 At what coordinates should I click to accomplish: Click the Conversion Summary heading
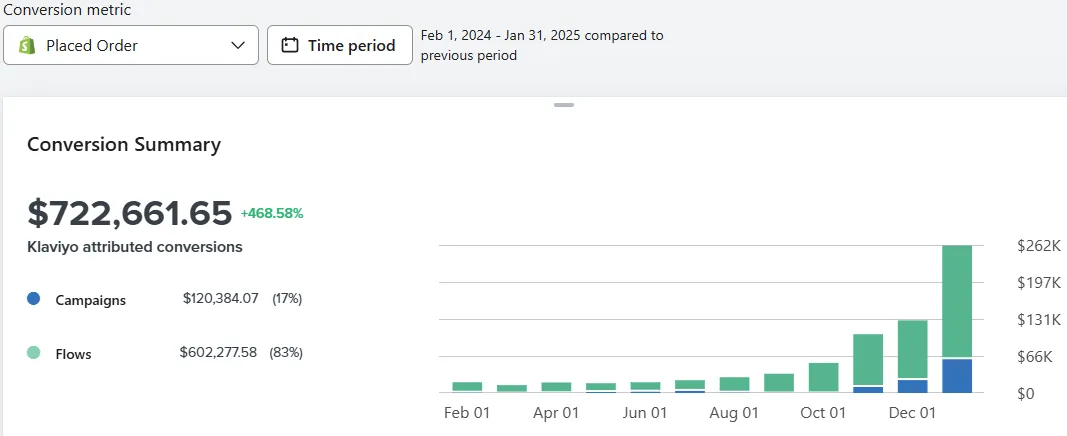coord(124,144)
